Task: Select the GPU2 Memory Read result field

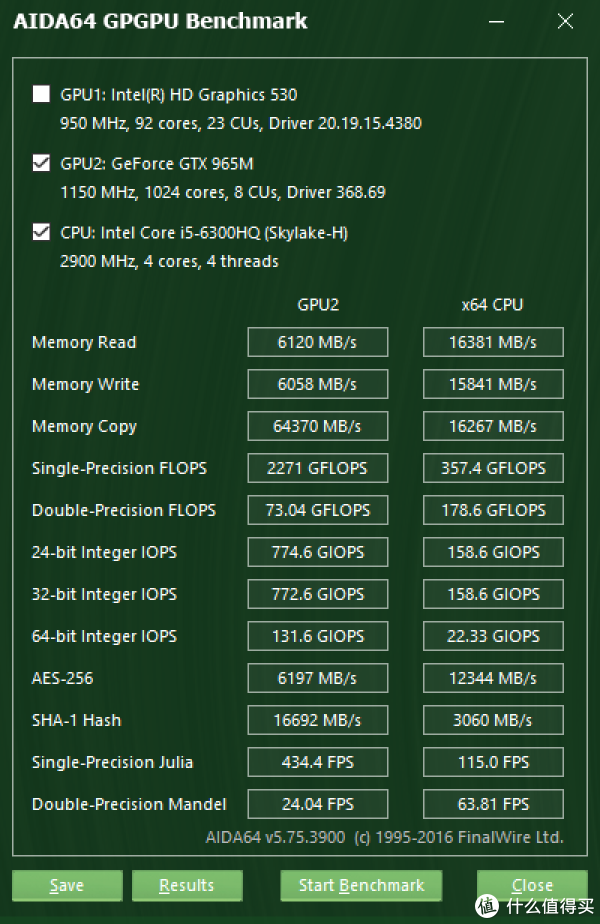Action: (x=318, y=342)
